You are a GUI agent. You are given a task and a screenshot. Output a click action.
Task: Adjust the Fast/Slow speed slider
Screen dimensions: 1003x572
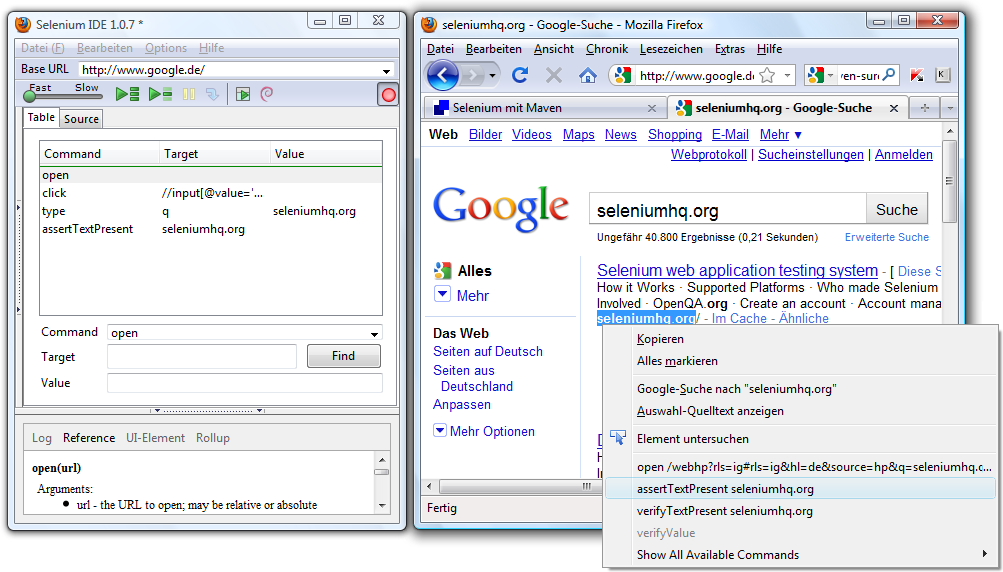coord(31,97)
